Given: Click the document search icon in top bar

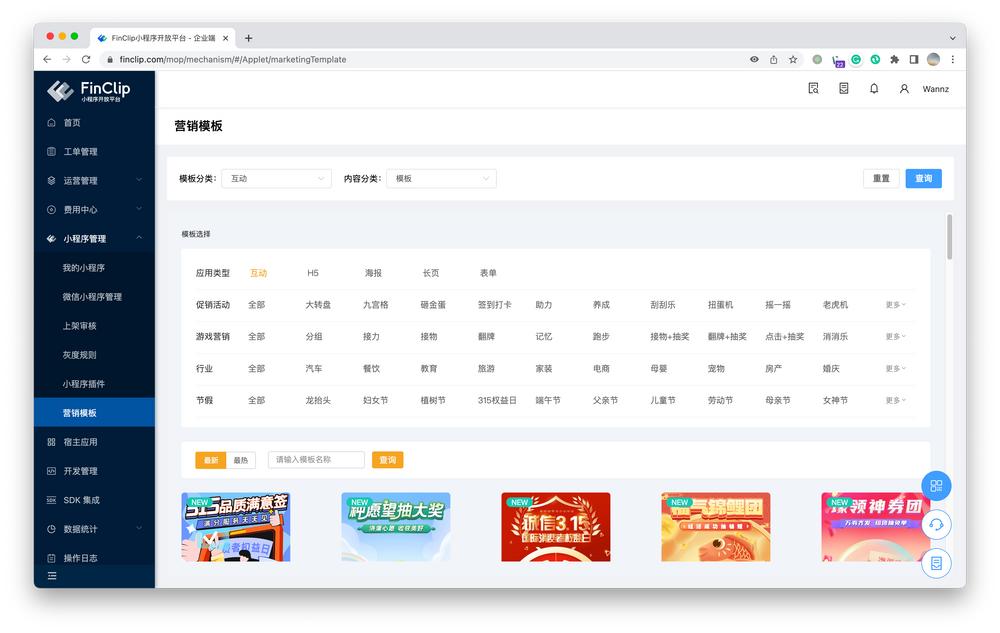Looking at the screenshot, I should (814, 89).
